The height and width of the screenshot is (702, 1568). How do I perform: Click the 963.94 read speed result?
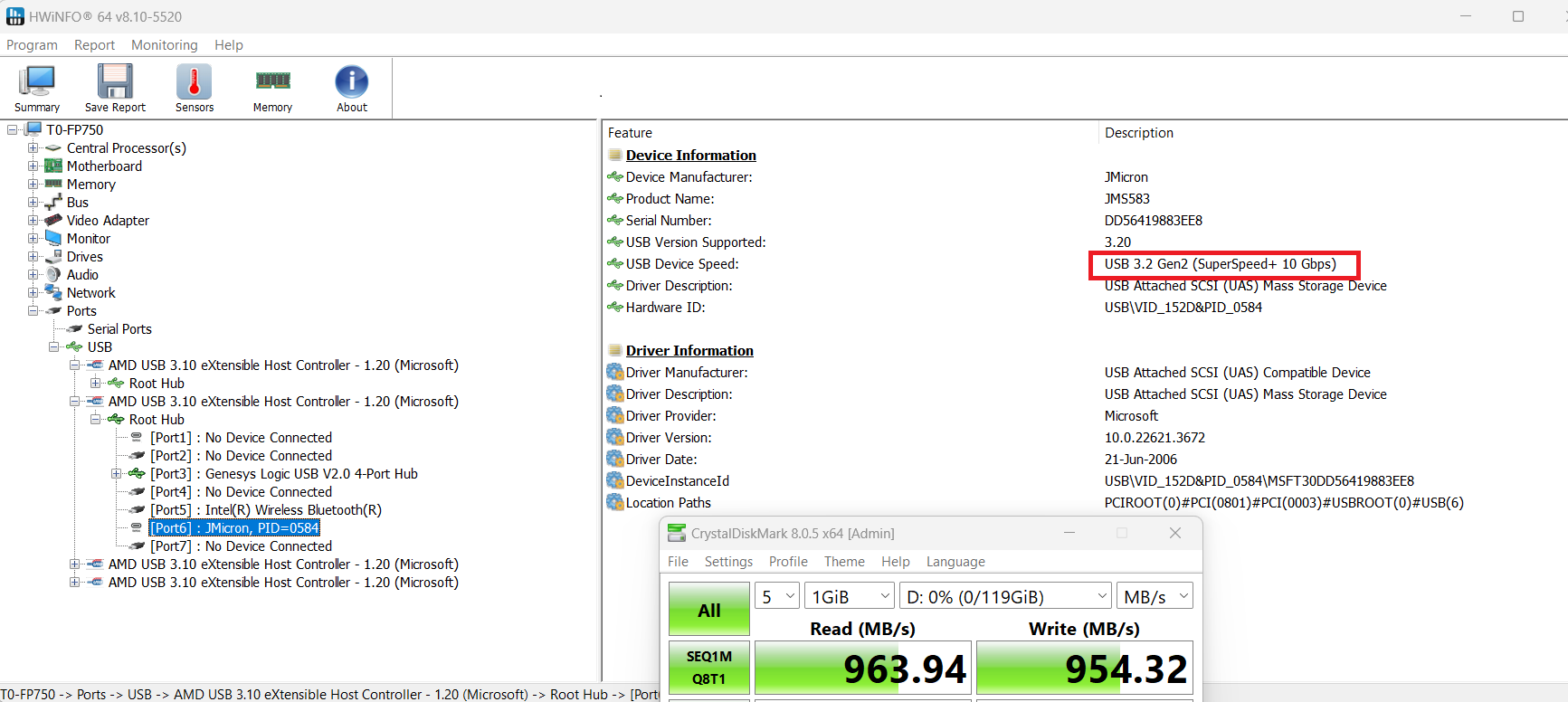coord(863,669)
